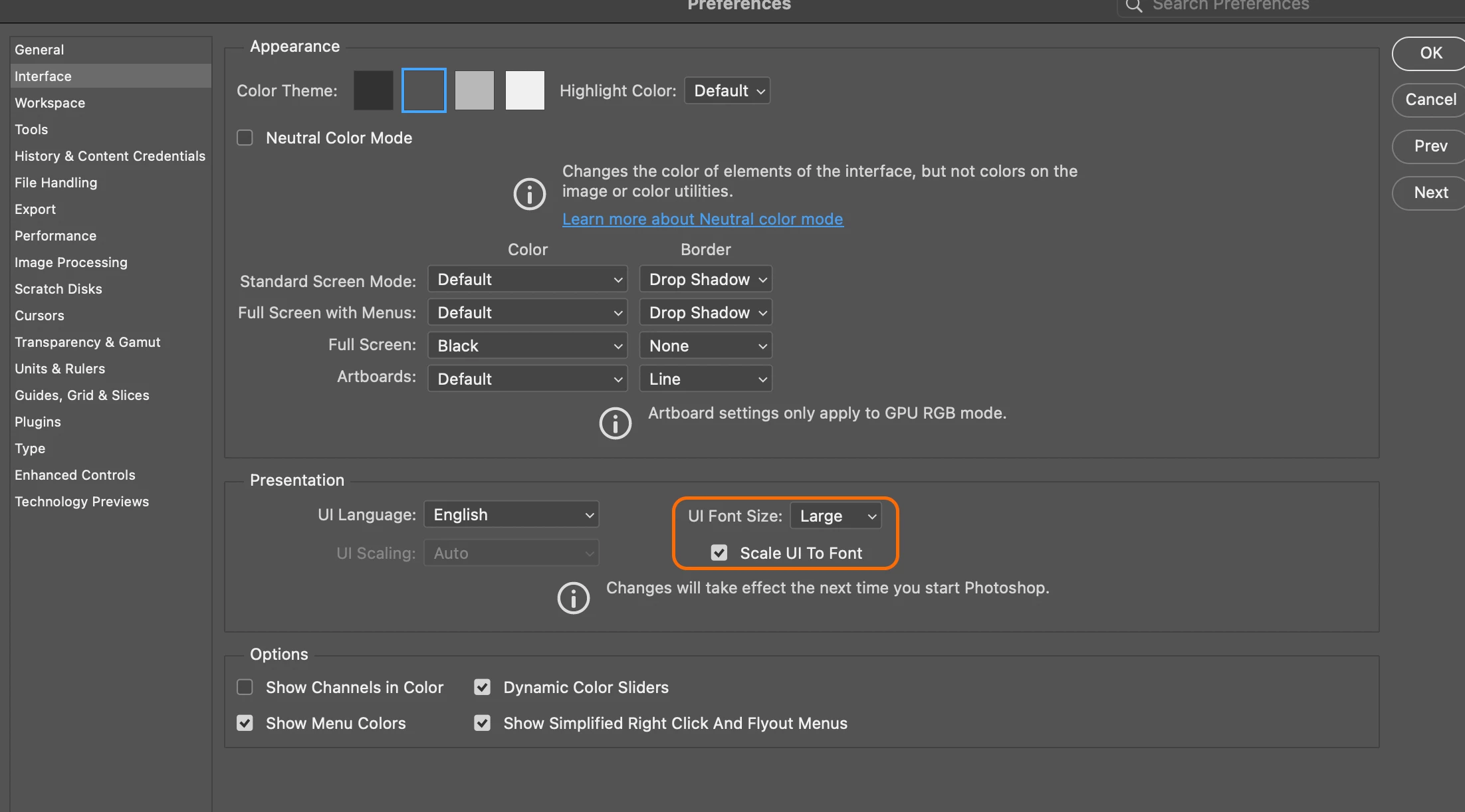This screenshot has height=812, width=1465.
Task: Click into the Search Preferences field
Action: [x=1263, y=6]
